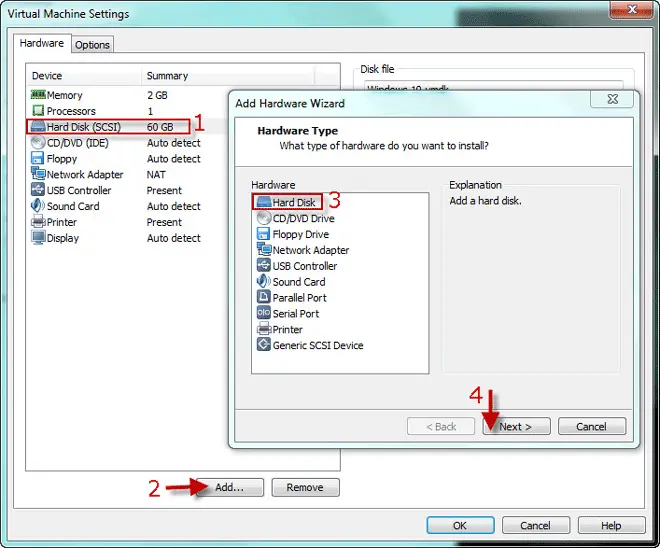Click the "Display" label in device list
The height and width of the screenshot is (548, 660).
point(63,238)
